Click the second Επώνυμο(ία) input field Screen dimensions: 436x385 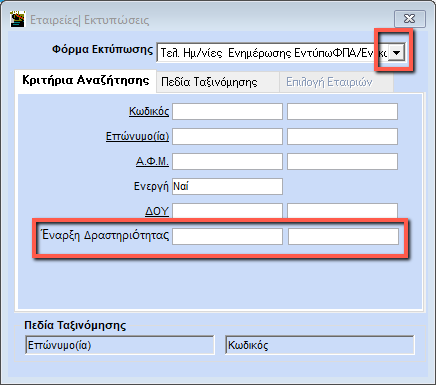tap(342, 136)
